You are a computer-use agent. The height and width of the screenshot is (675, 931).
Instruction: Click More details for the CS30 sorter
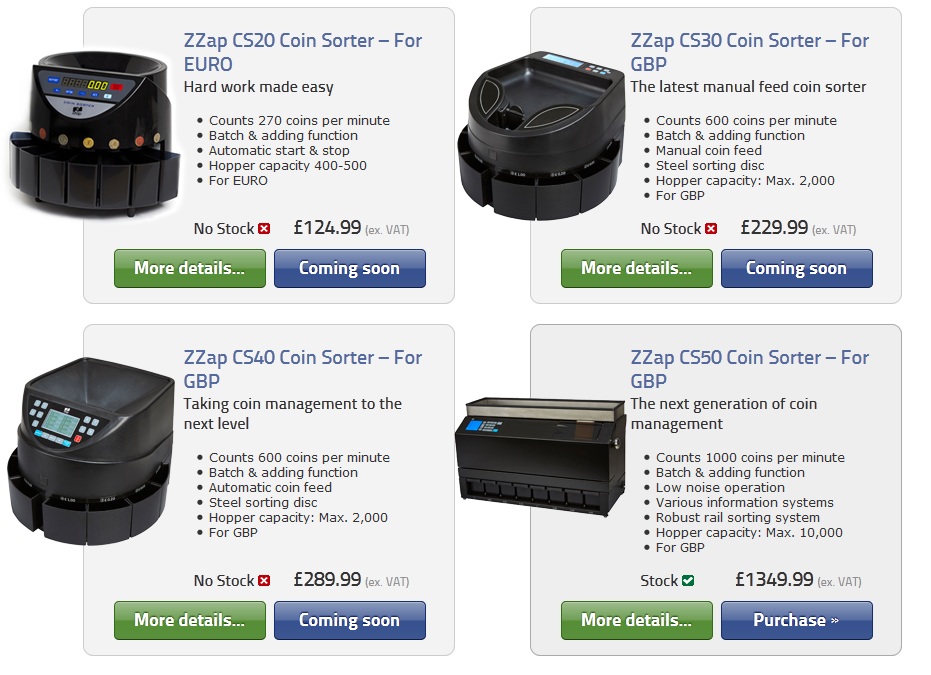tap(636, 268)
